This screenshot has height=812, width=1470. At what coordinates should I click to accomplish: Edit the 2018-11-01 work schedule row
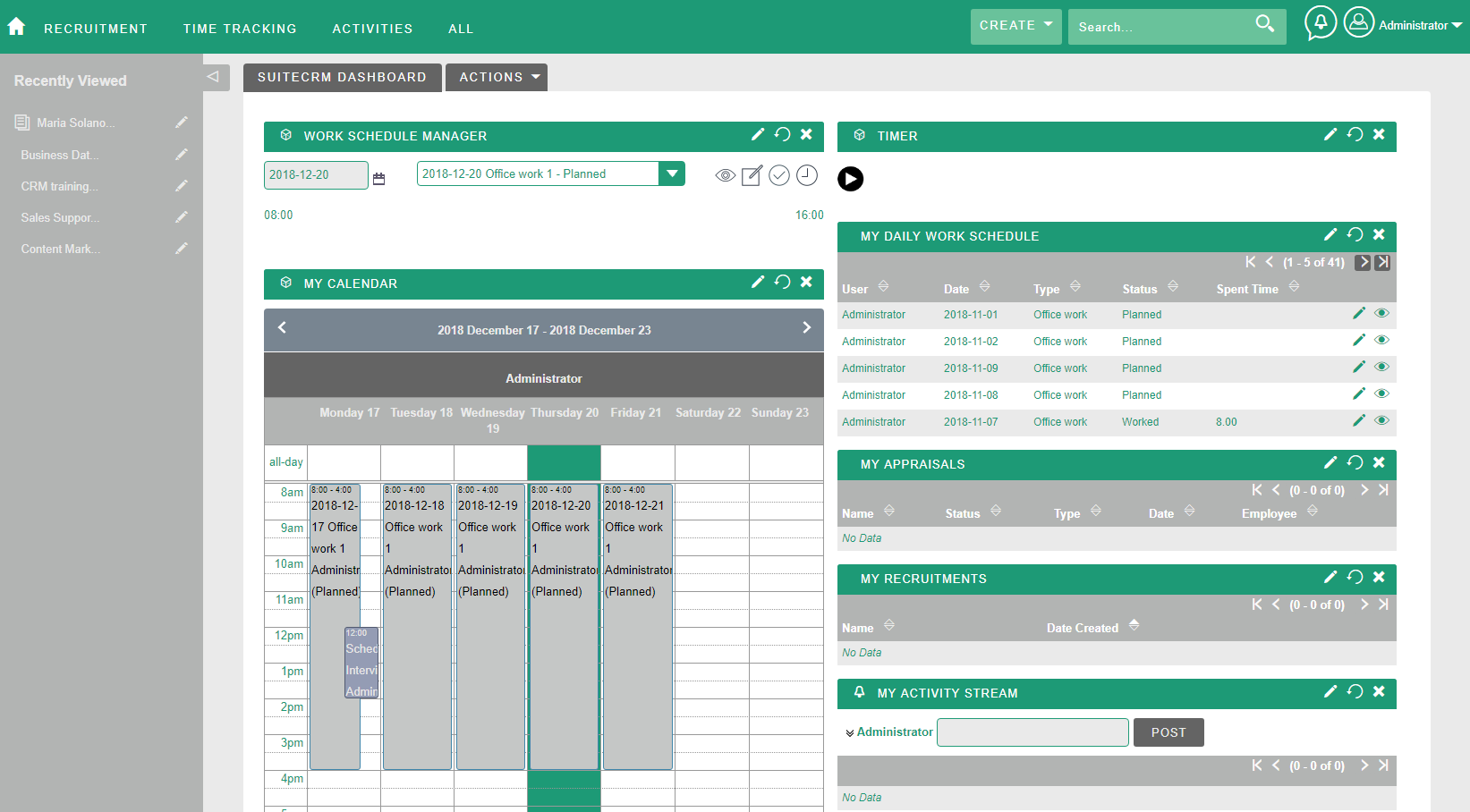[1359, 313]
